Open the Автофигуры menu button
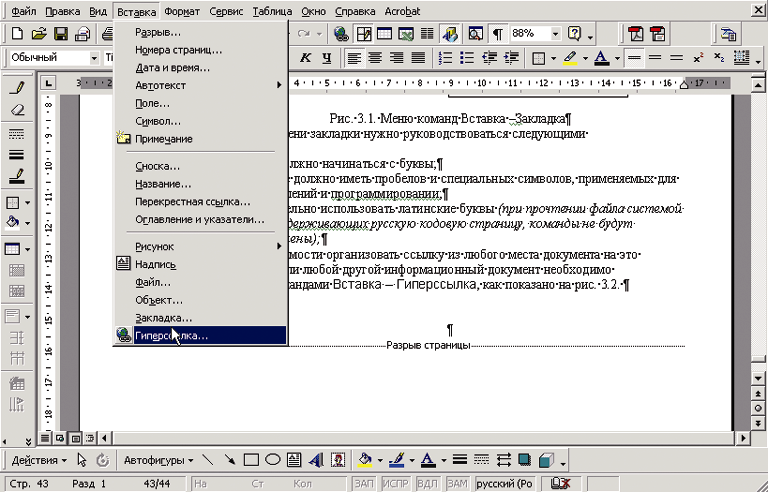This screenshot has width=768, height=492. tap(158, 460)
